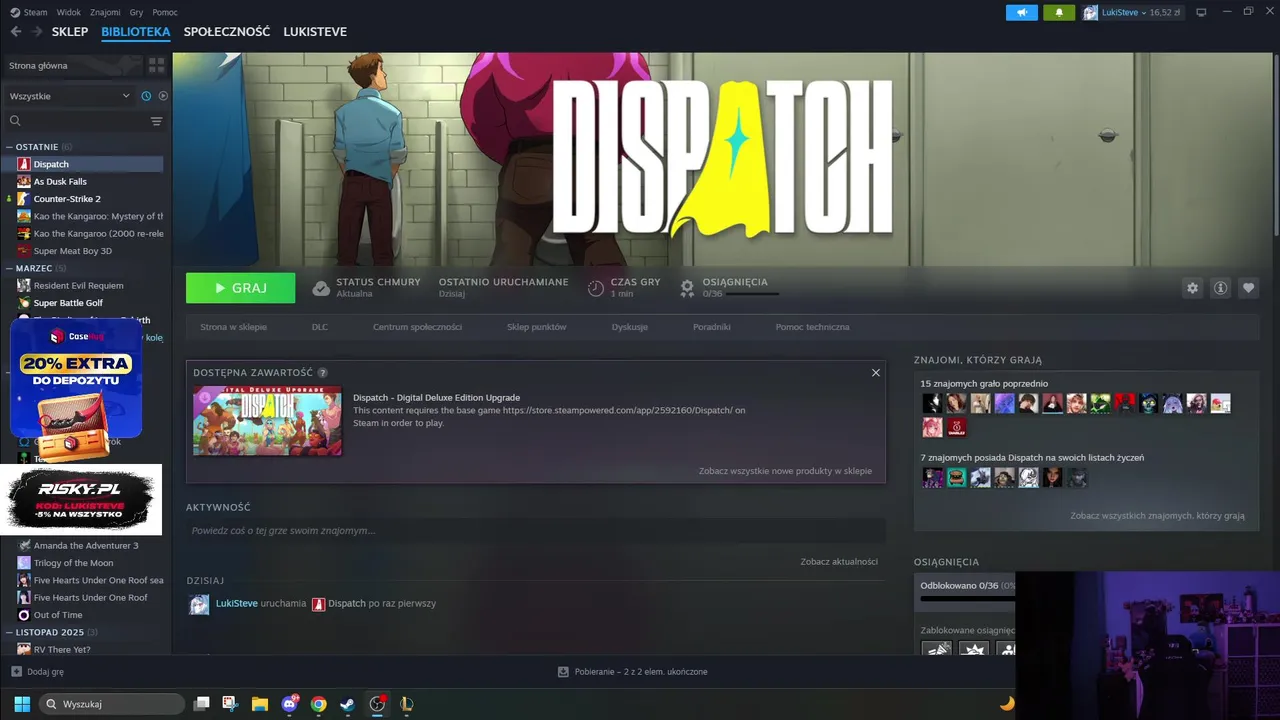
Task: Open the playtime clock icon
Action: (595, 288)
